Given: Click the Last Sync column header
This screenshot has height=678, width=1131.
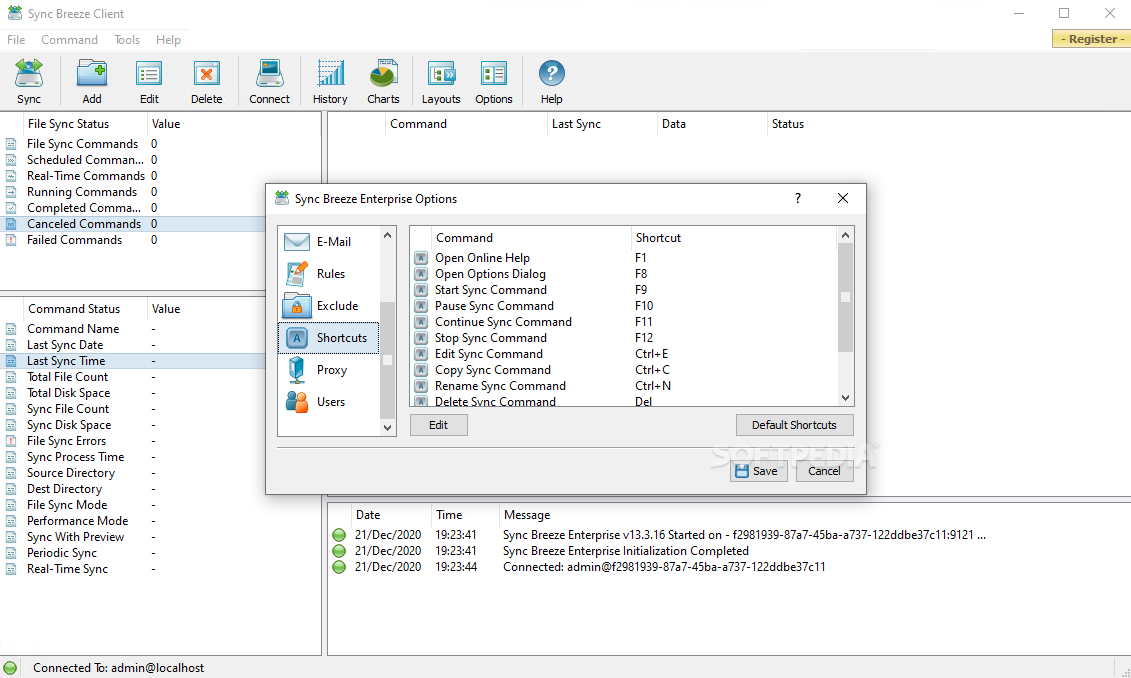Looking at the screenshot, I should [602, 124].
